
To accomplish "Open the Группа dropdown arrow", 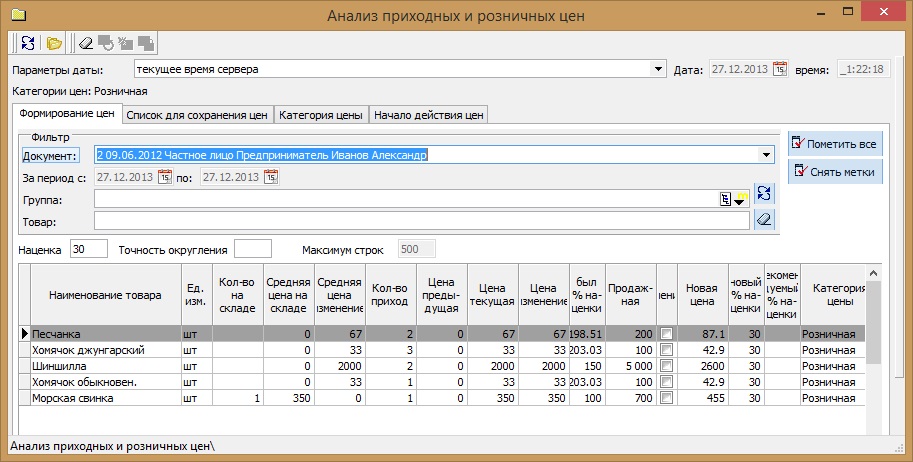I will [740, 200].
